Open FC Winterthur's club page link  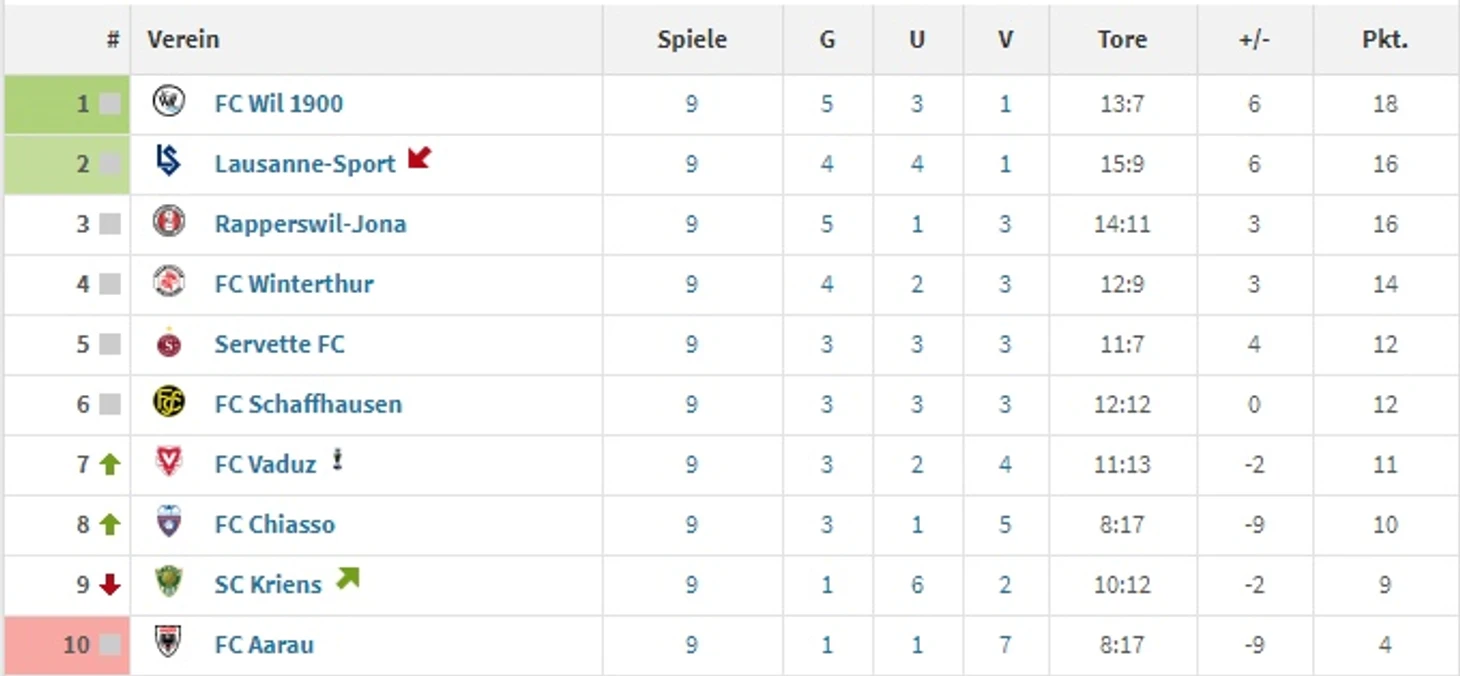point(294,284)
